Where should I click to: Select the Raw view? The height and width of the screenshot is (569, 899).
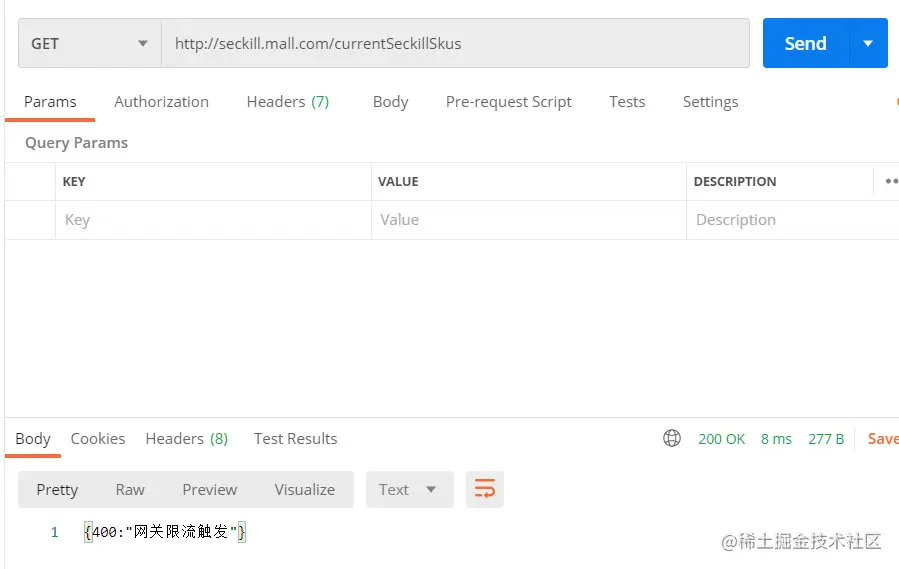coord(130,490)
